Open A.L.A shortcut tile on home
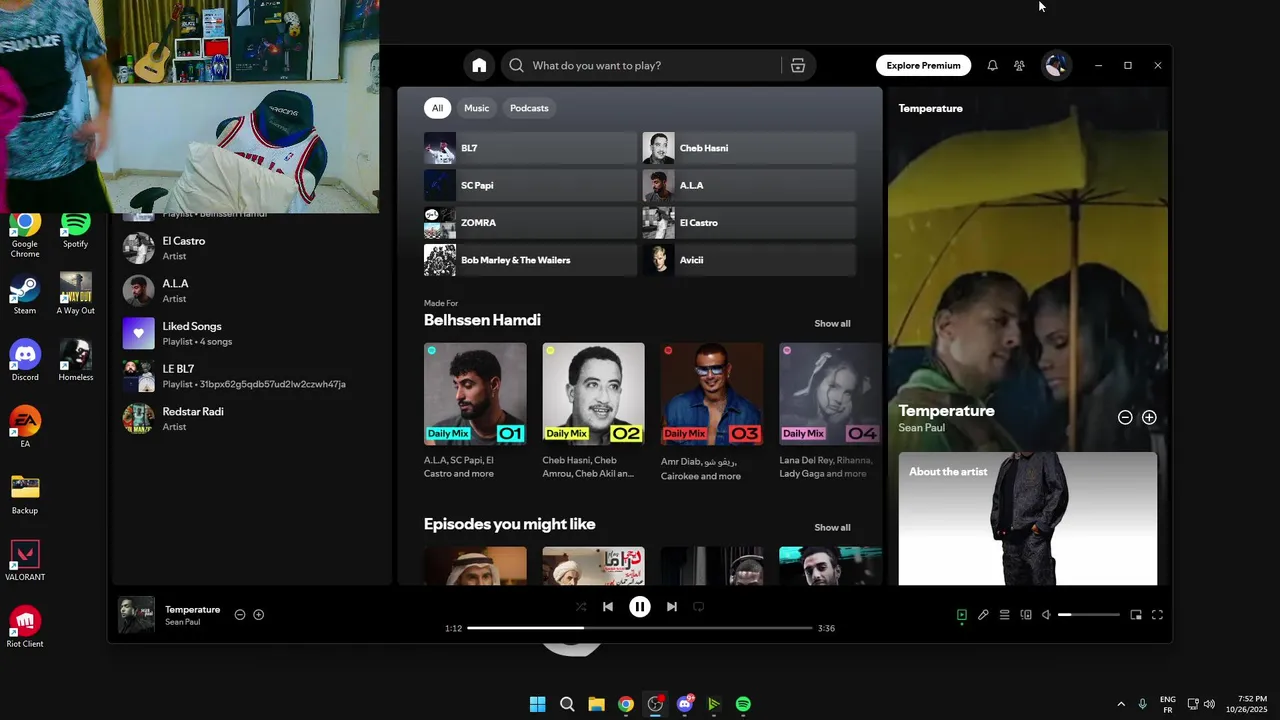Screen dimensions: 1280x720 749,185
